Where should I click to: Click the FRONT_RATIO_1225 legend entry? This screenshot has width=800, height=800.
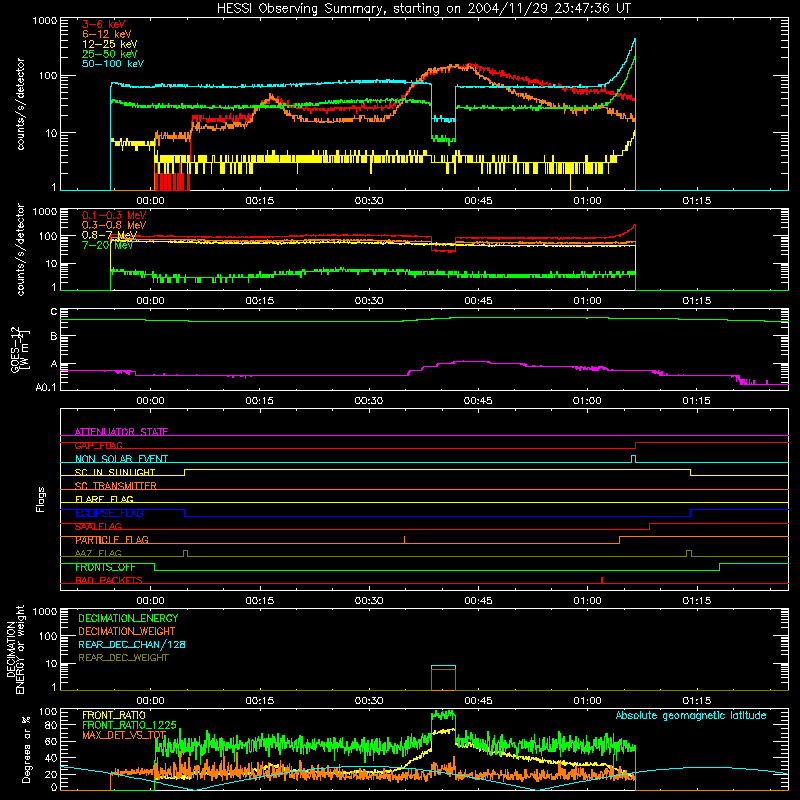point(129,725)
